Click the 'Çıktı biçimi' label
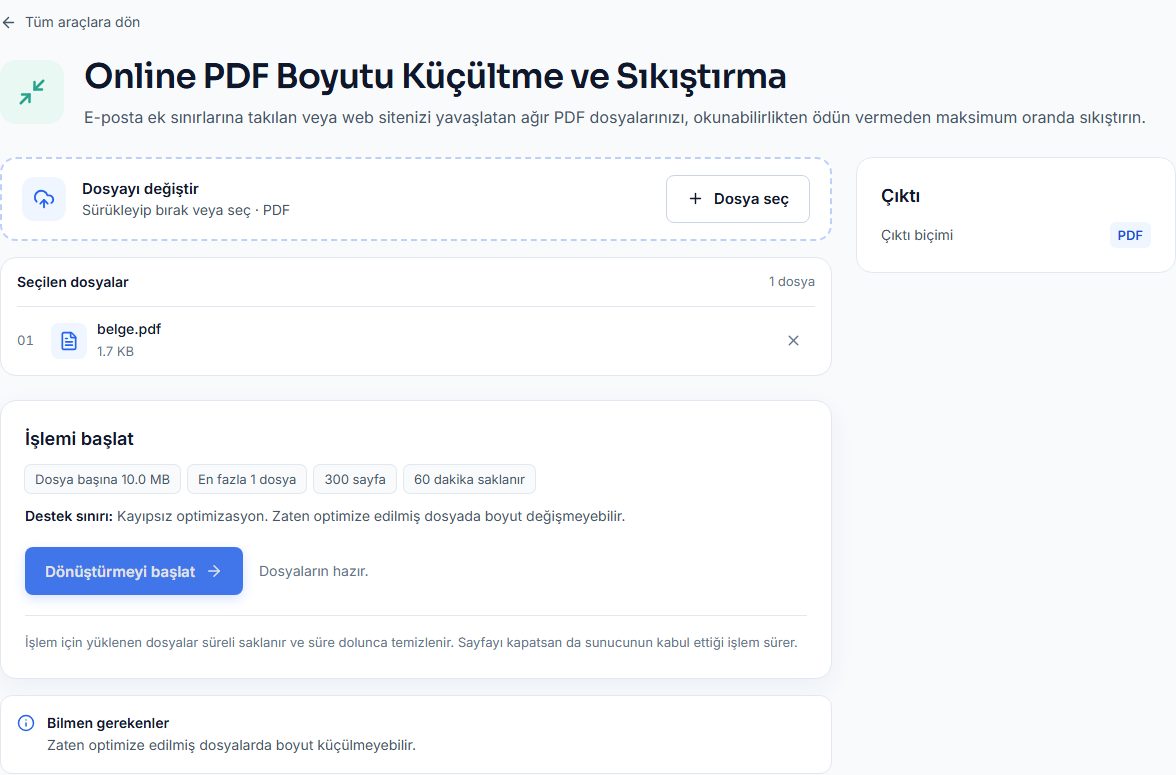This screenshot has height=775, width=1176. [916, 236]
